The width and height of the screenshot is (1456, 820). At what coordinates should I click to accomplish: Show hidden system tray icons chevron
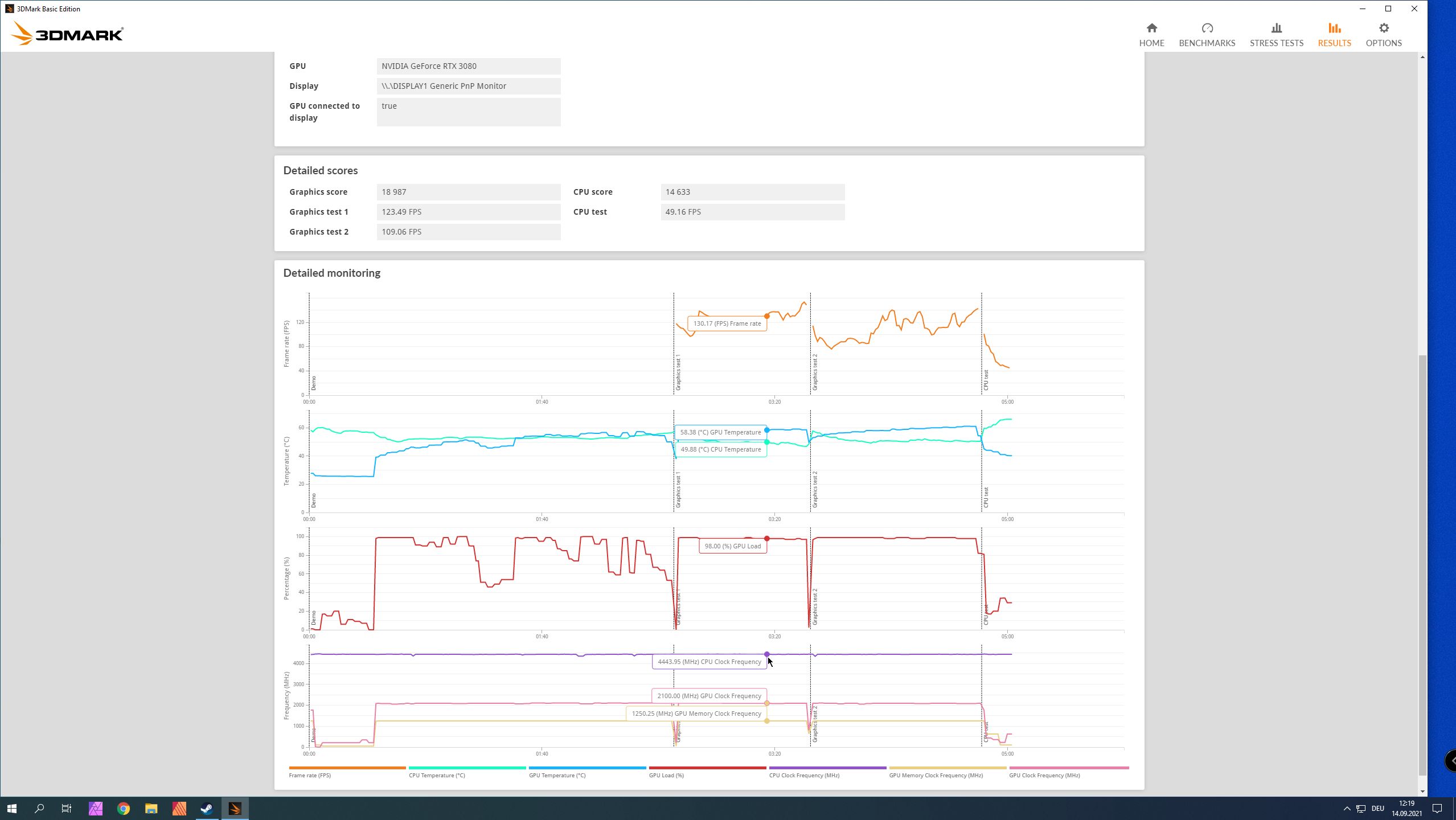click(1347, 808)
